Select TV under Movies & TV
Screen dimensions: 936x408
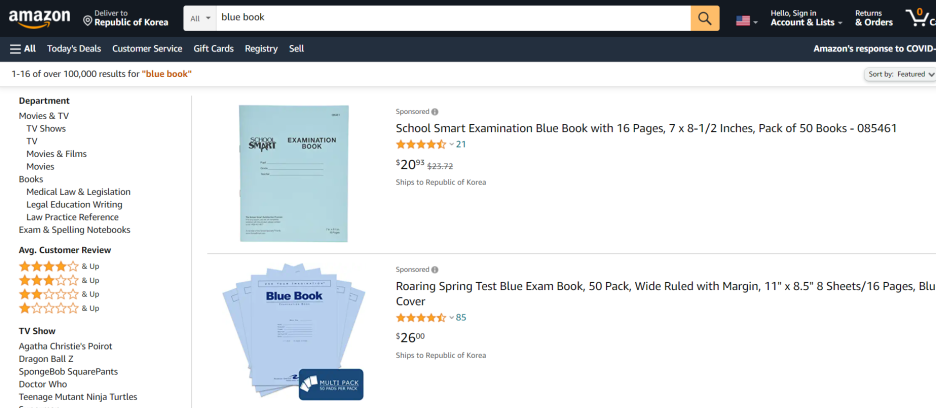(32, 141)
